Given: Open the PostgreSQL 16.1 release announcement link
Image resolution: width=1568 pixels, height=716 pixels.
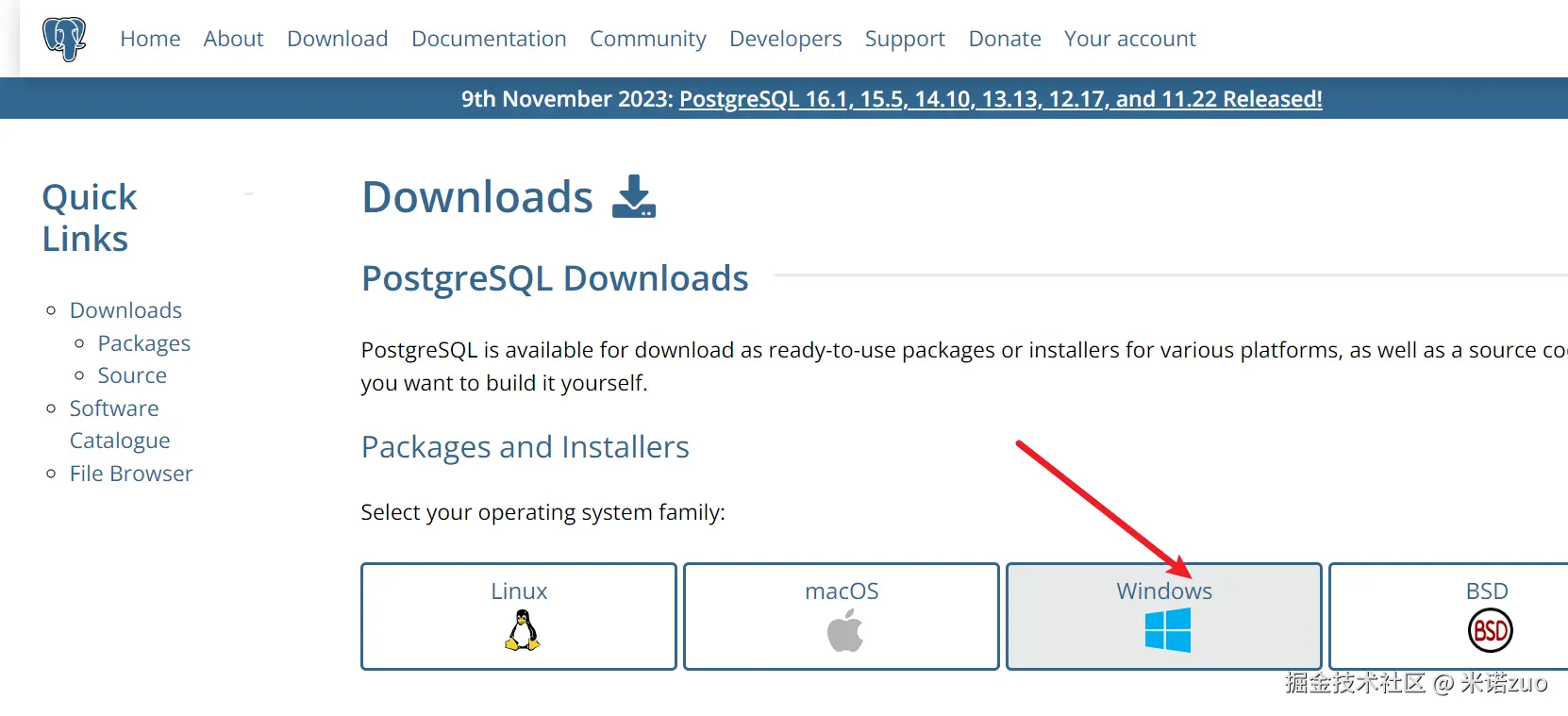Looking at the screenshot, I should (1001, 99).
